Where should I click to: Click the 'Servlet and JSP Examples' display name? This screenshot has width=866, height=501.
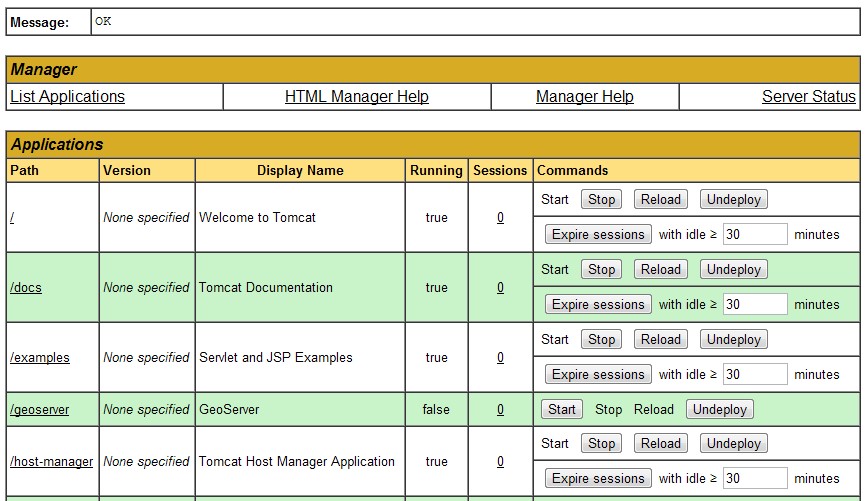pyautogui.click(x=276, y=358)
